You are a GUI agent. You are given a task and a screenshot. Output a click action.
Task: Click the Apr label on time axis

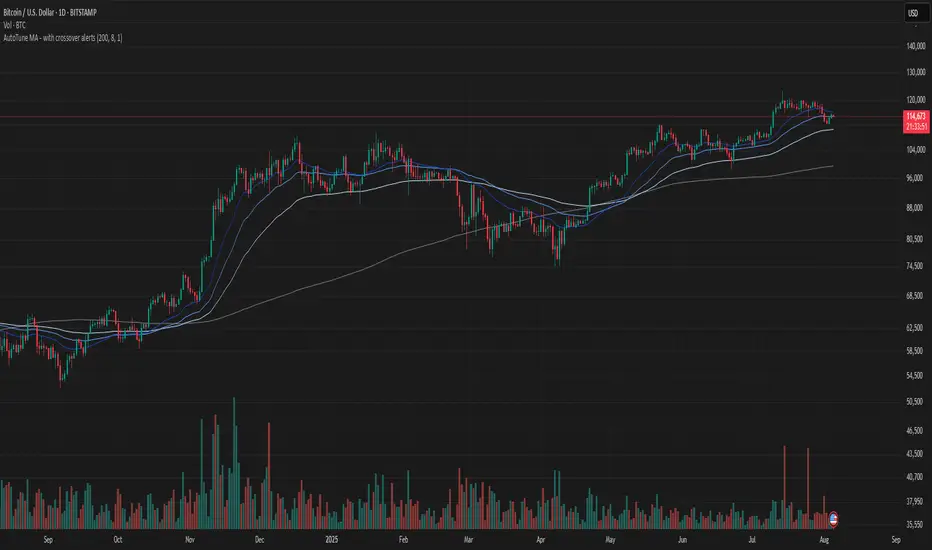pyautogui.click(x=542, y=537)
